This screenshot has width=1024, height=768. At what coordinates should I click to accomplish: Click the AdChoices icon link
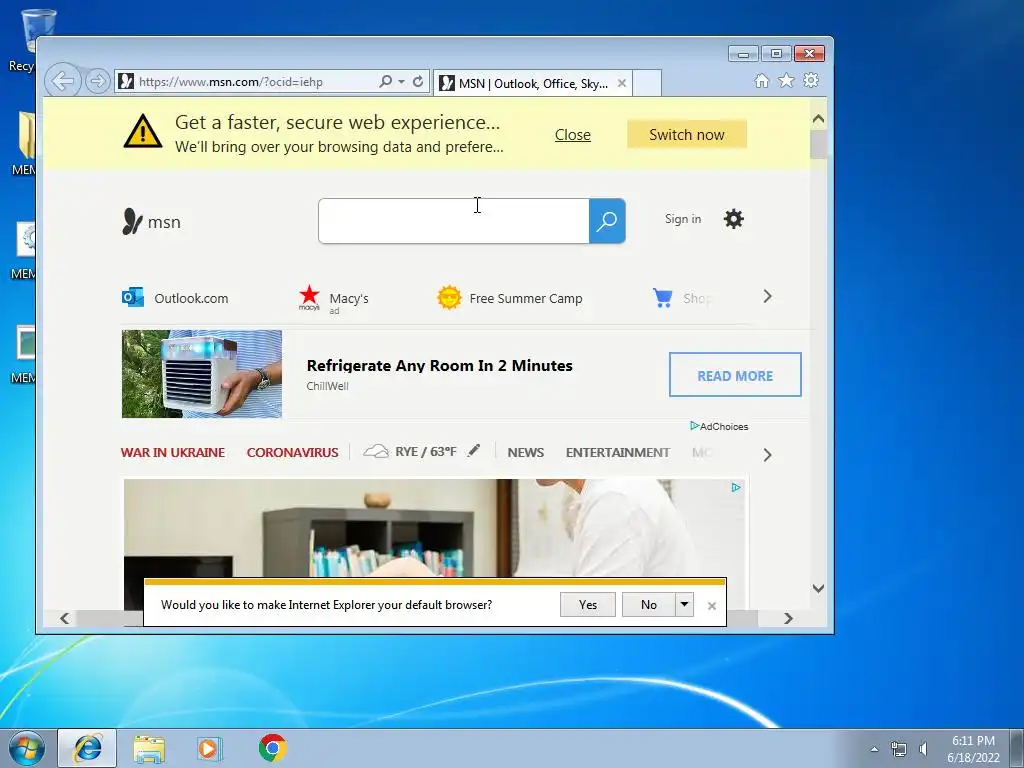click(x=719, y=426)
